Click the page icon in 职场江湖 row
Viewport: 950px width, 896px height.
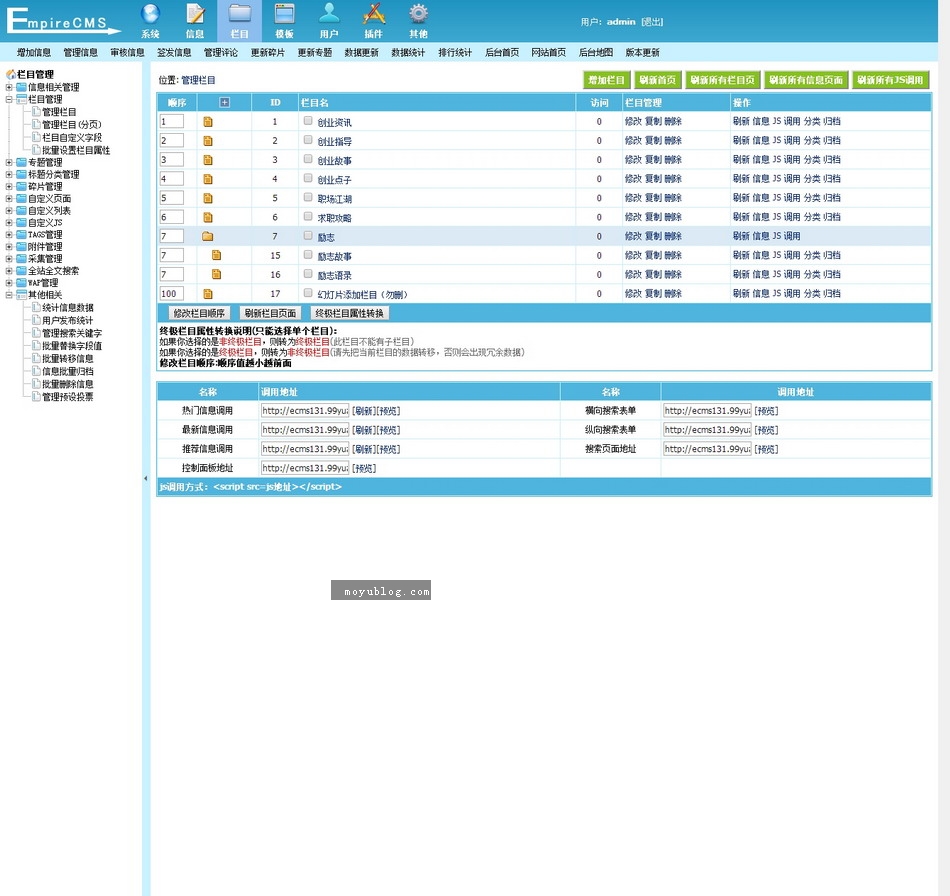point(208,198)
